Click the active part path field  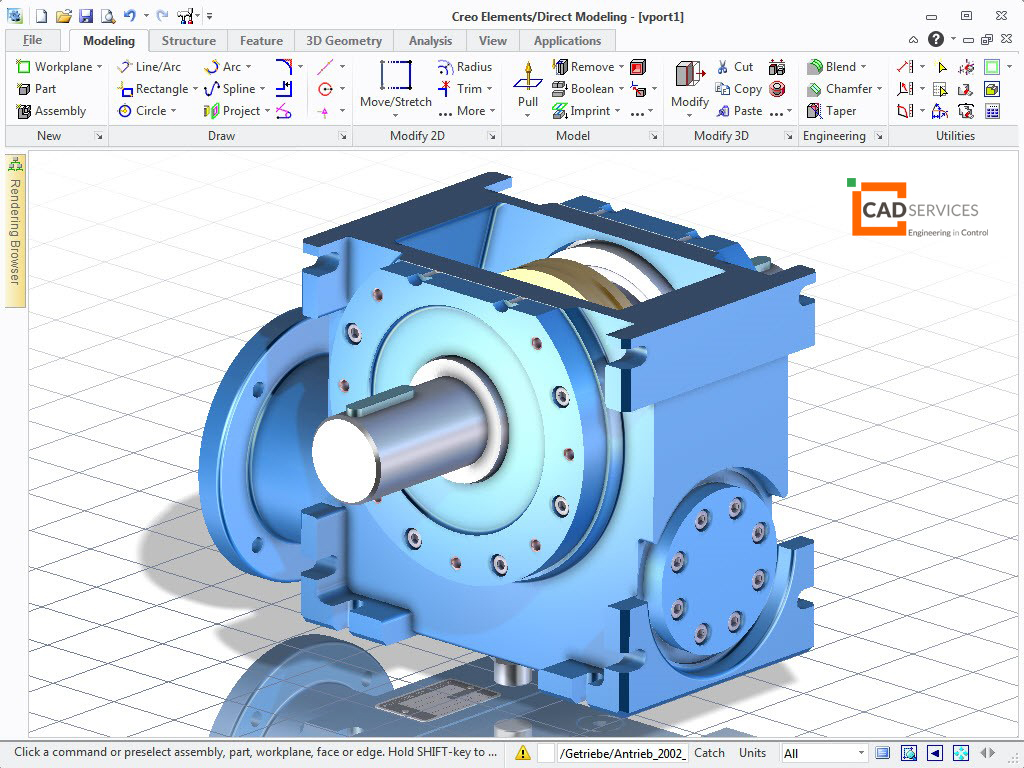click(624, 753)
